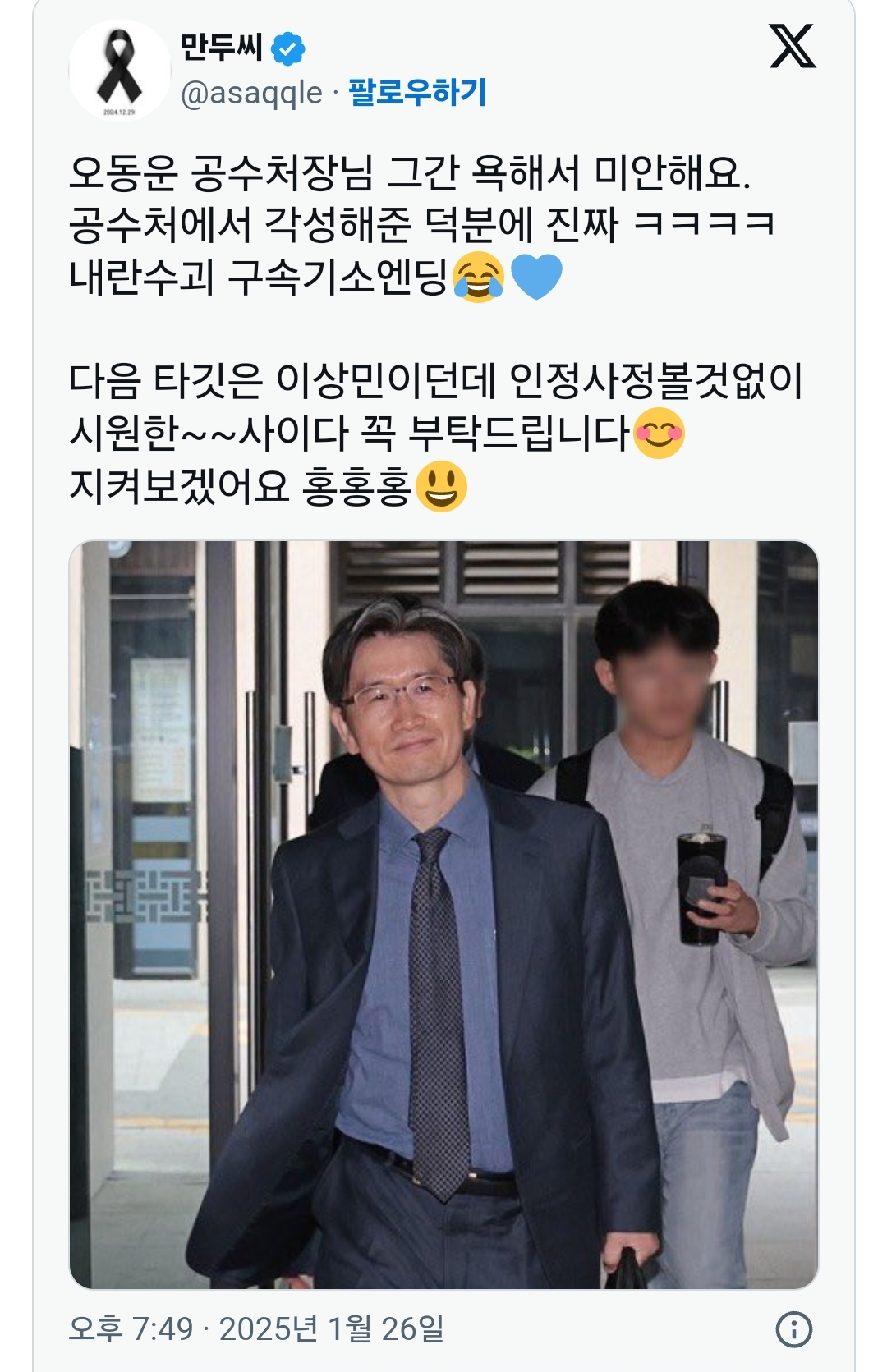Open the 오후 7:49 timestamp

131,1328
